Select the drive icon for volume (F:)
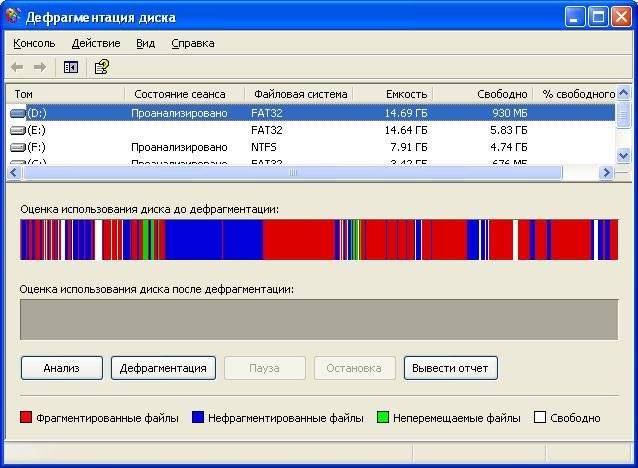 point(17,147)
